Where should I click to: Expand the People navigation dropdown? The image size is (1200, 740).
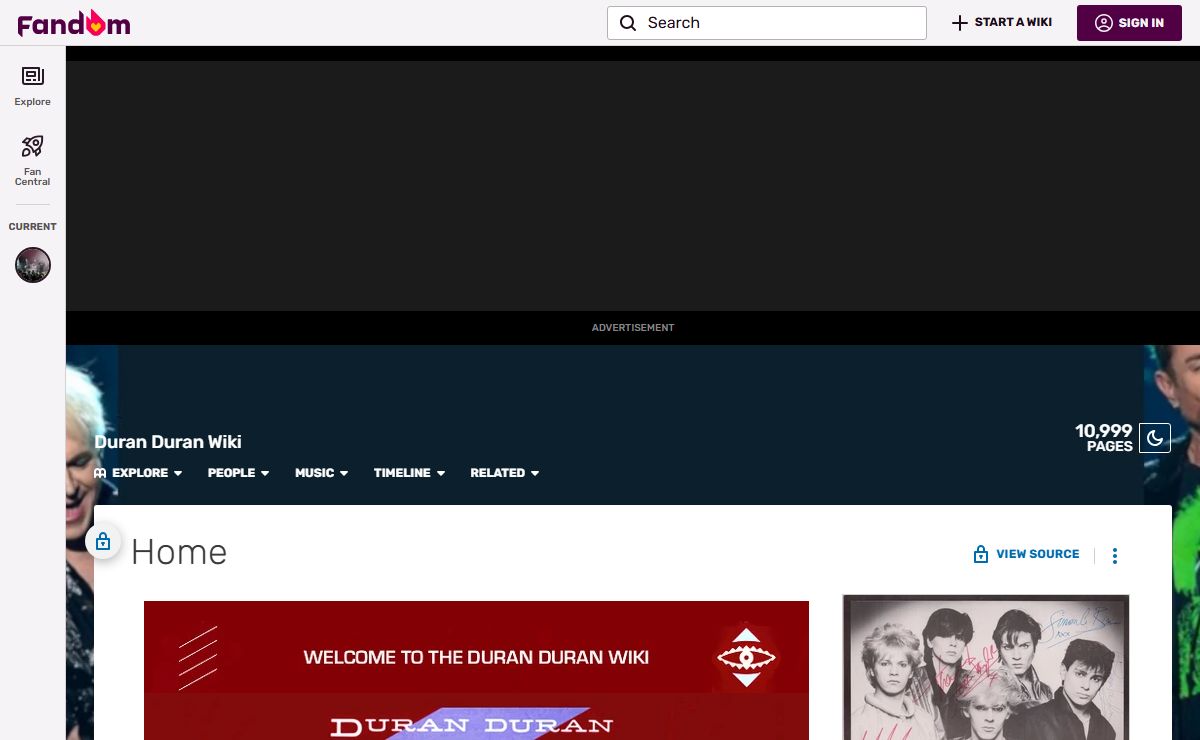(x=238, y=473)
